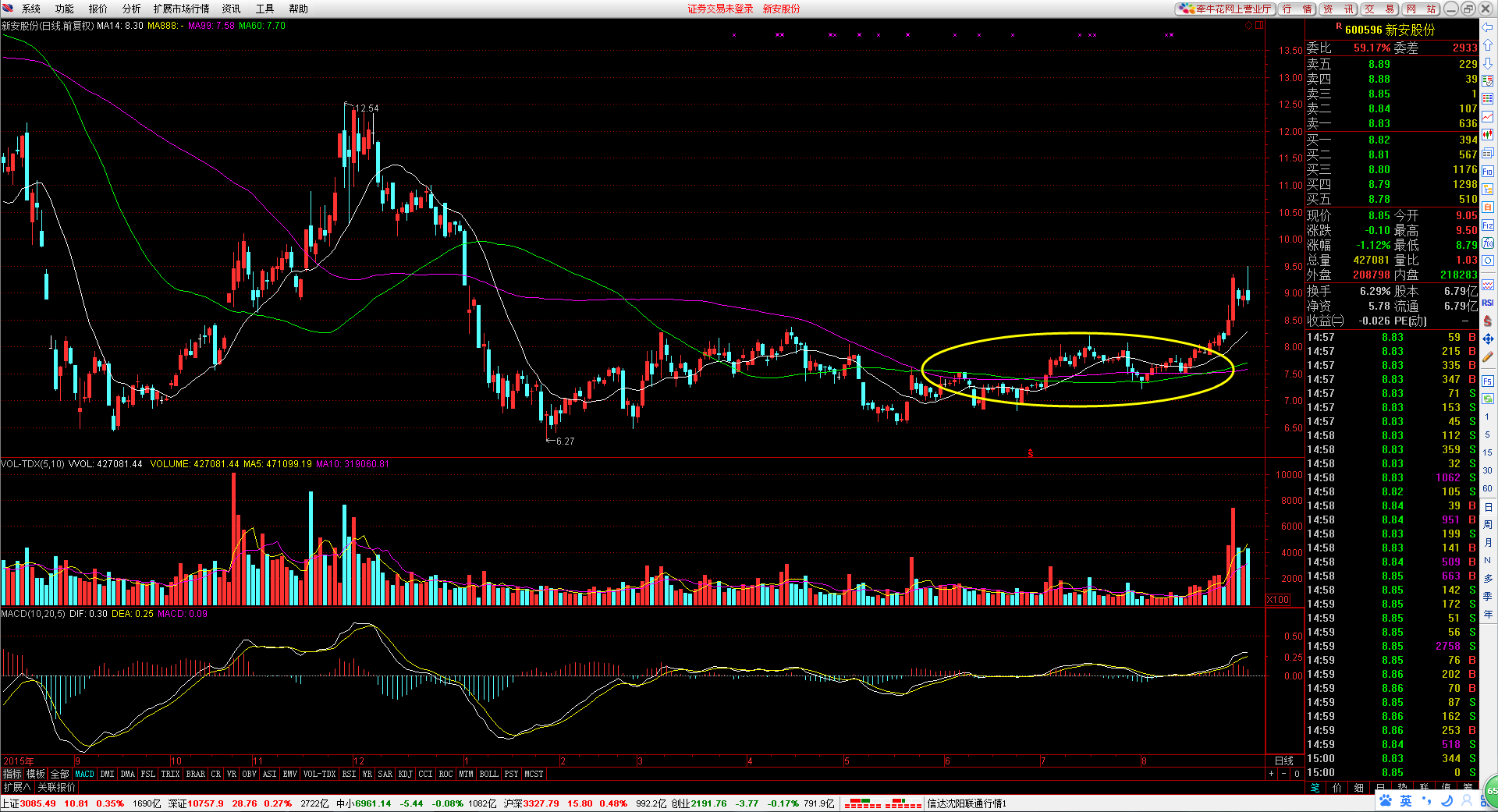Select the KDJ indicator tab
1498x812 pixels.
pyautogui.click(x=406, y=774)
